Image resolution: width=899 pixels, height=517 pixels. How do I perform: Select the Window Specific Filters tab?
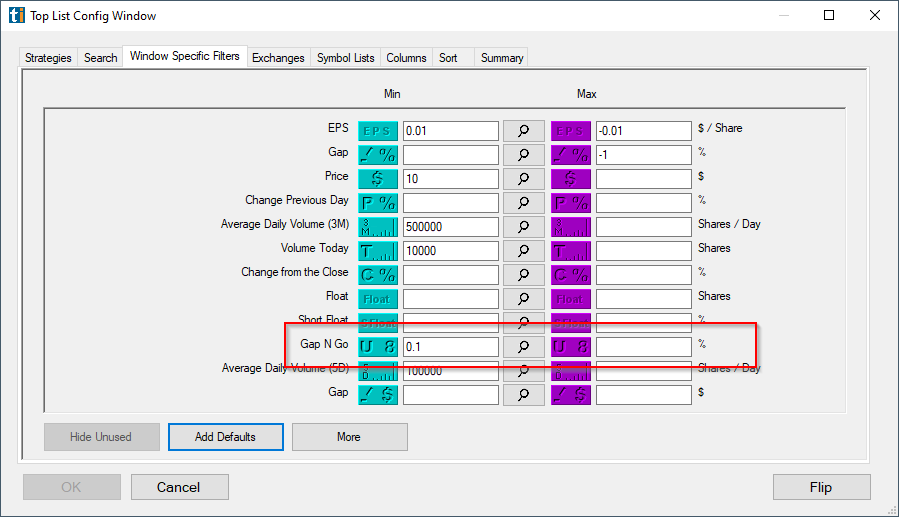pyautogui.click(x=185, y=56)
